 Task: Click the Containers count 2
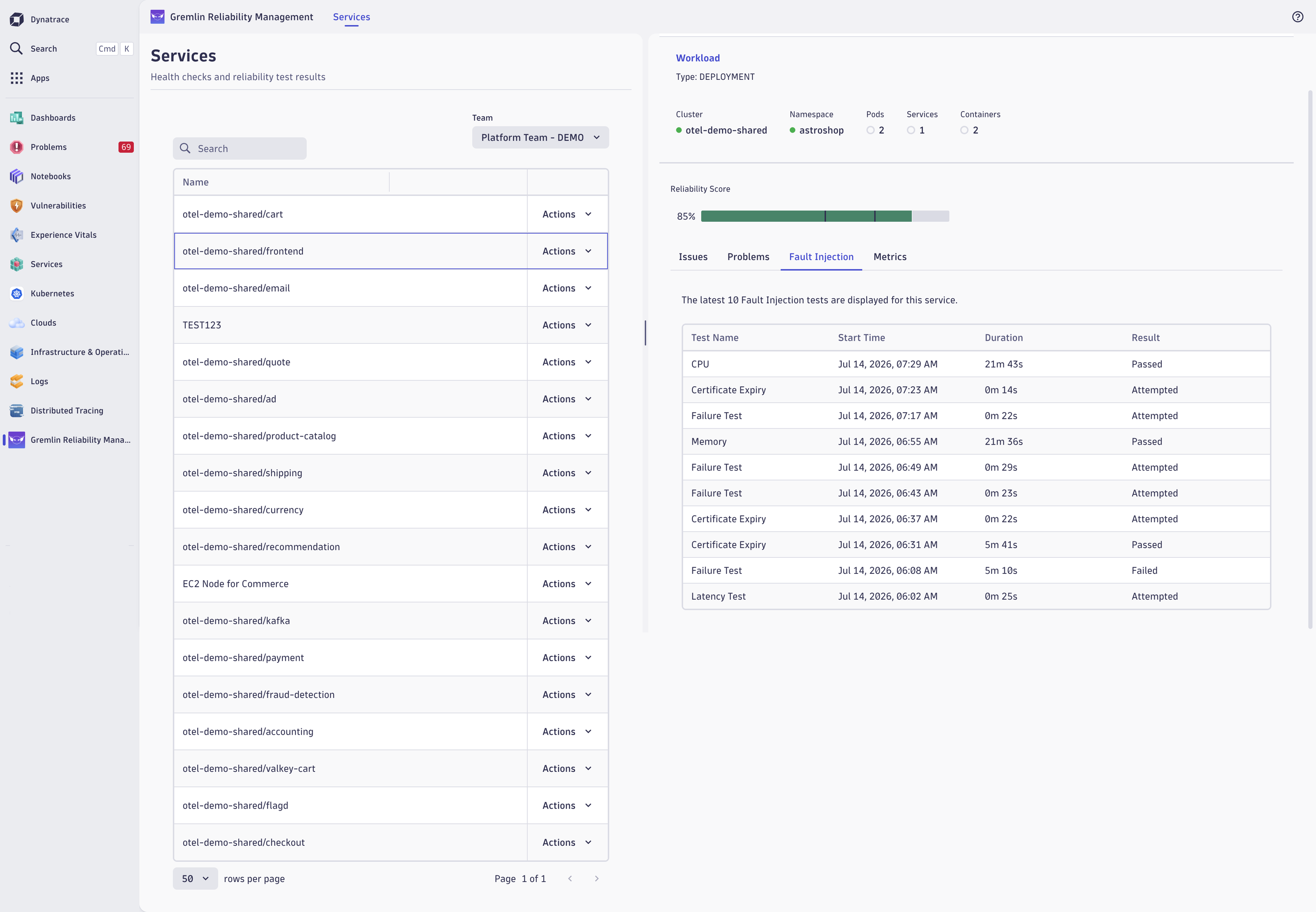pos(975,130)
